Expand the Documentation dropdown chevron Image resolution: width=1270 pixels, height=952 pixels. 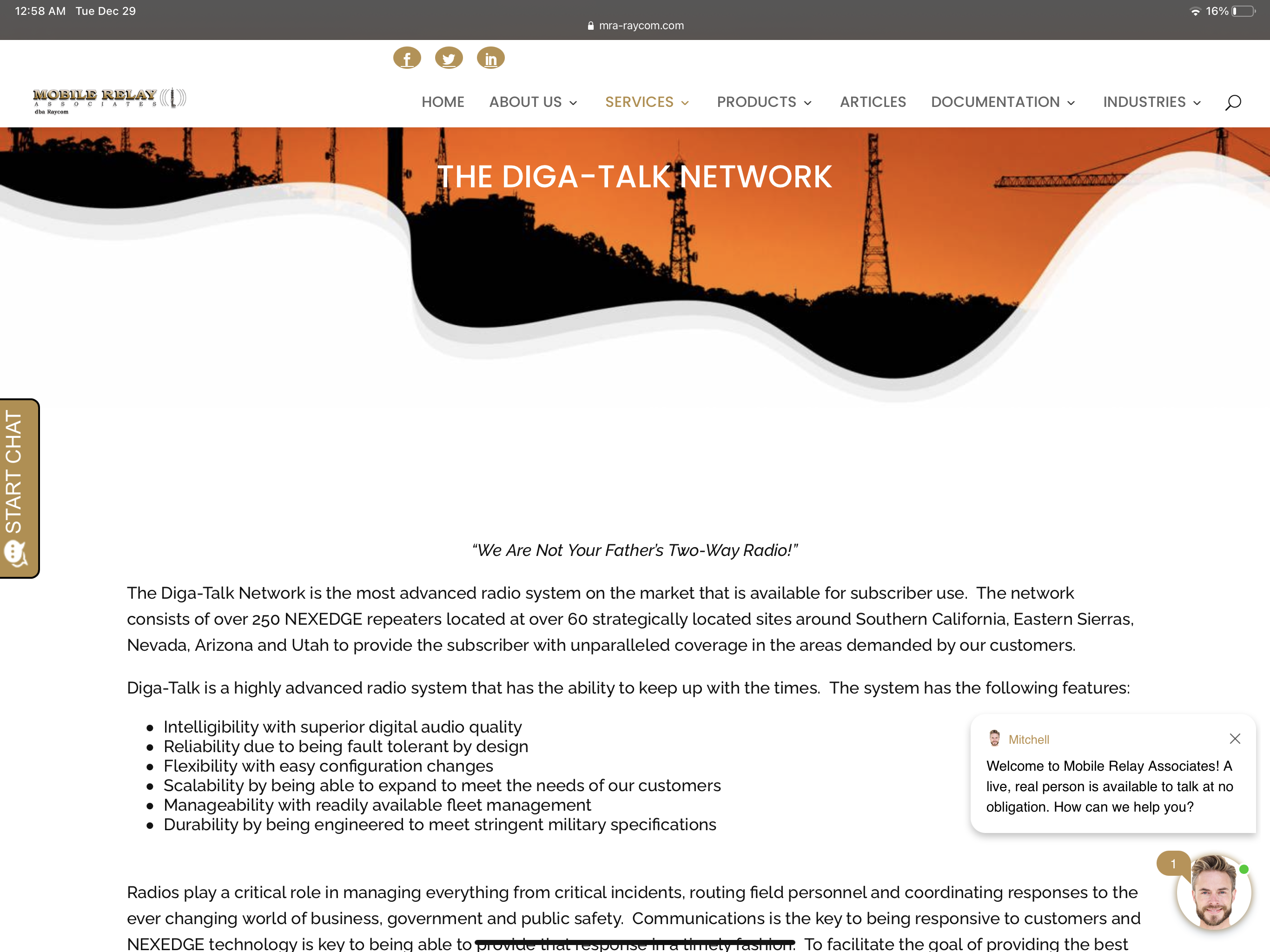pos(1072,103)
